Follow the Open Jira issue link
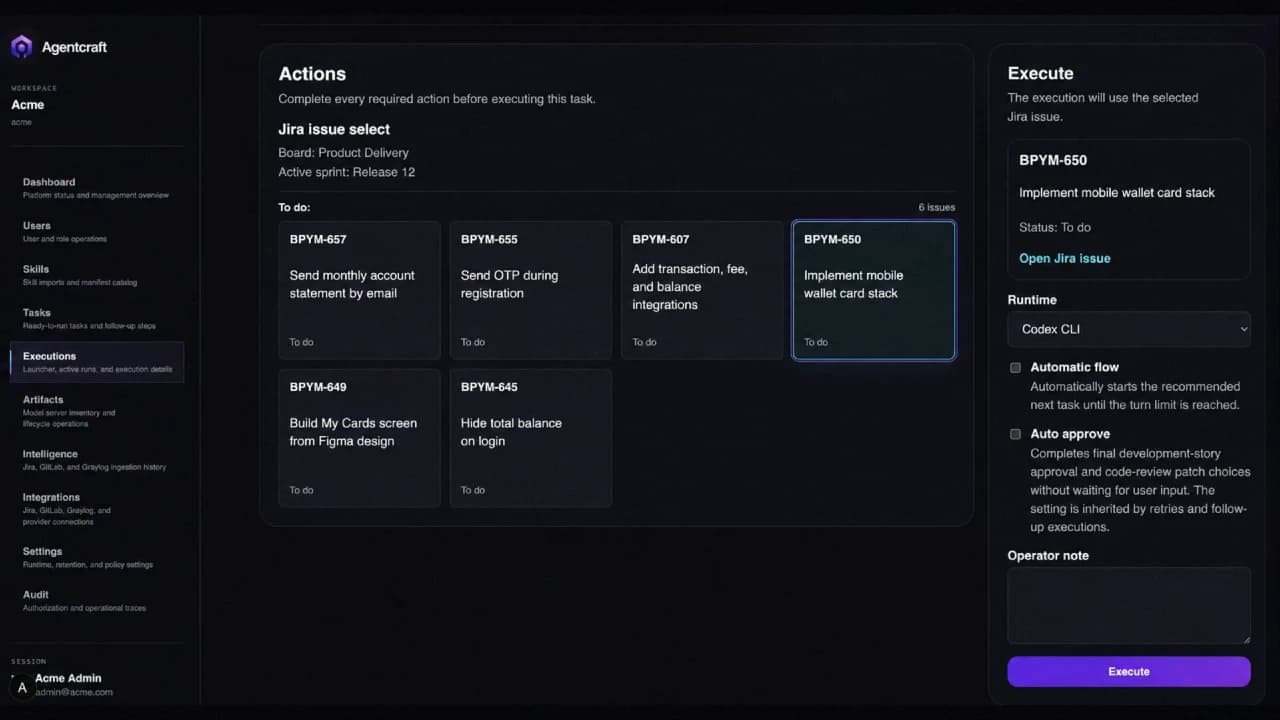 (1064, 258)
